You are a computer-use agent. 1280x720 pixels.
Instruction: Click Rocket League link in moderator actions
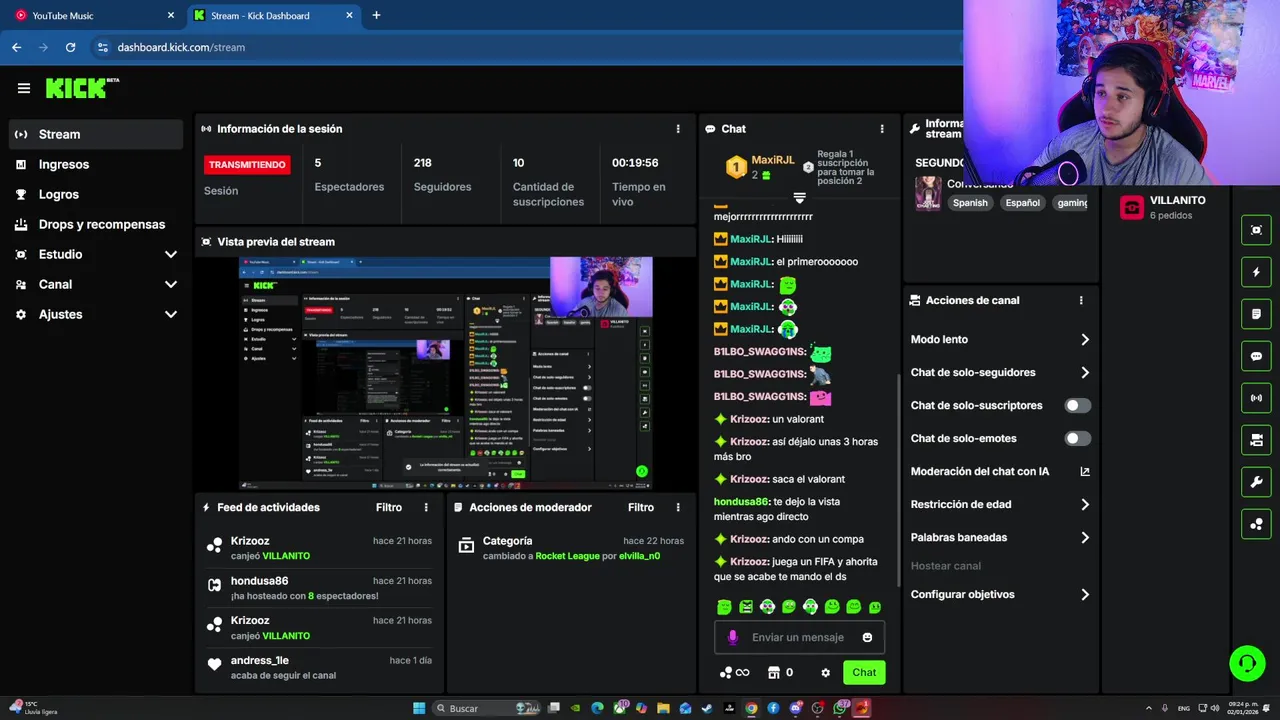pyautogui.click(x=567, y=556)
